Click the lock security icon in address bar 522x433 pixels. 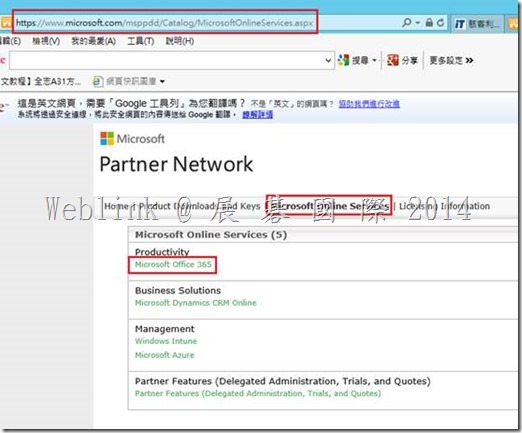click(x=429, y=23)
